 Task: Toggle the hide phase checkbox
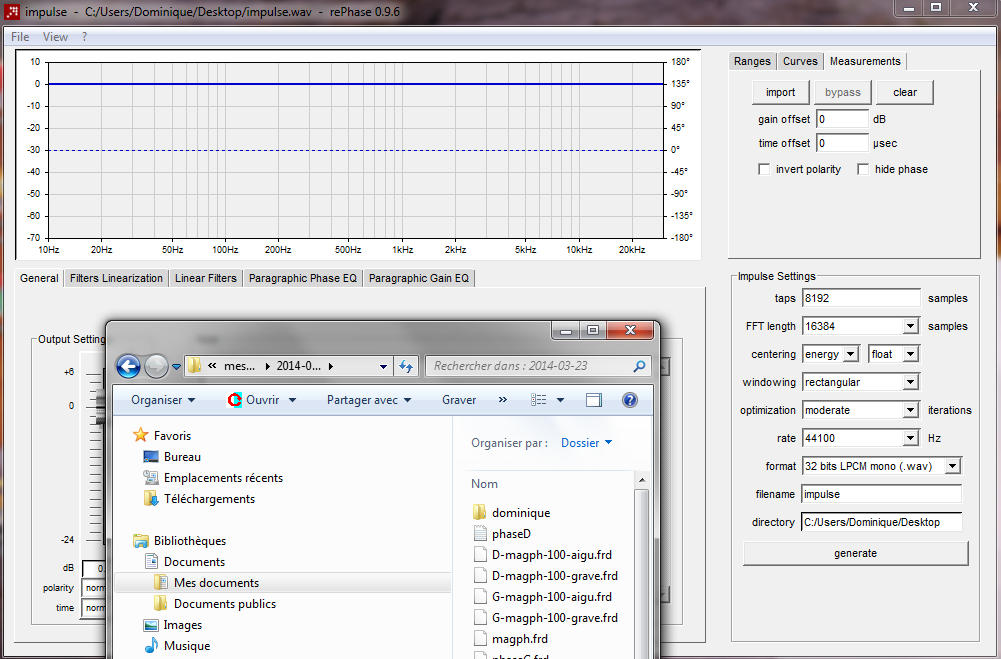(x=863, y=169)
